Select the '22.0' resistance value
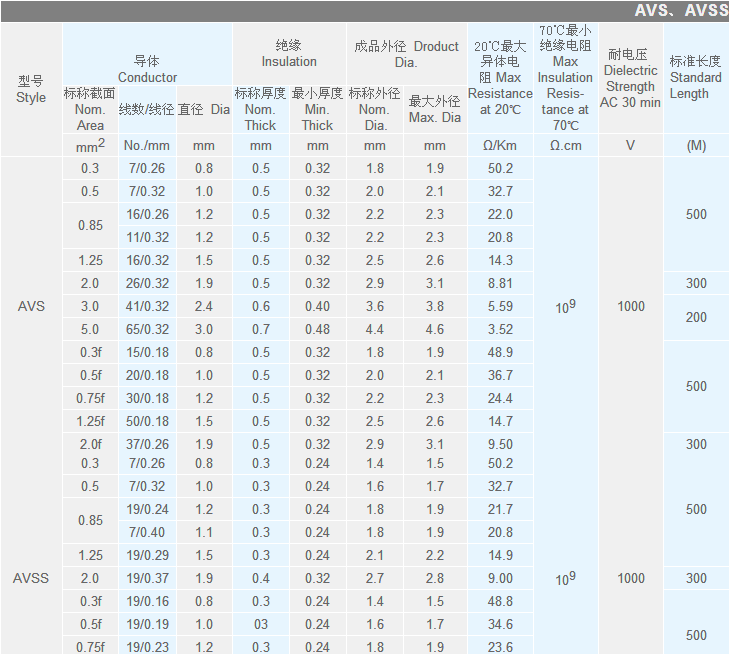This screenshot has height=654, width=730. click(500, 215)
